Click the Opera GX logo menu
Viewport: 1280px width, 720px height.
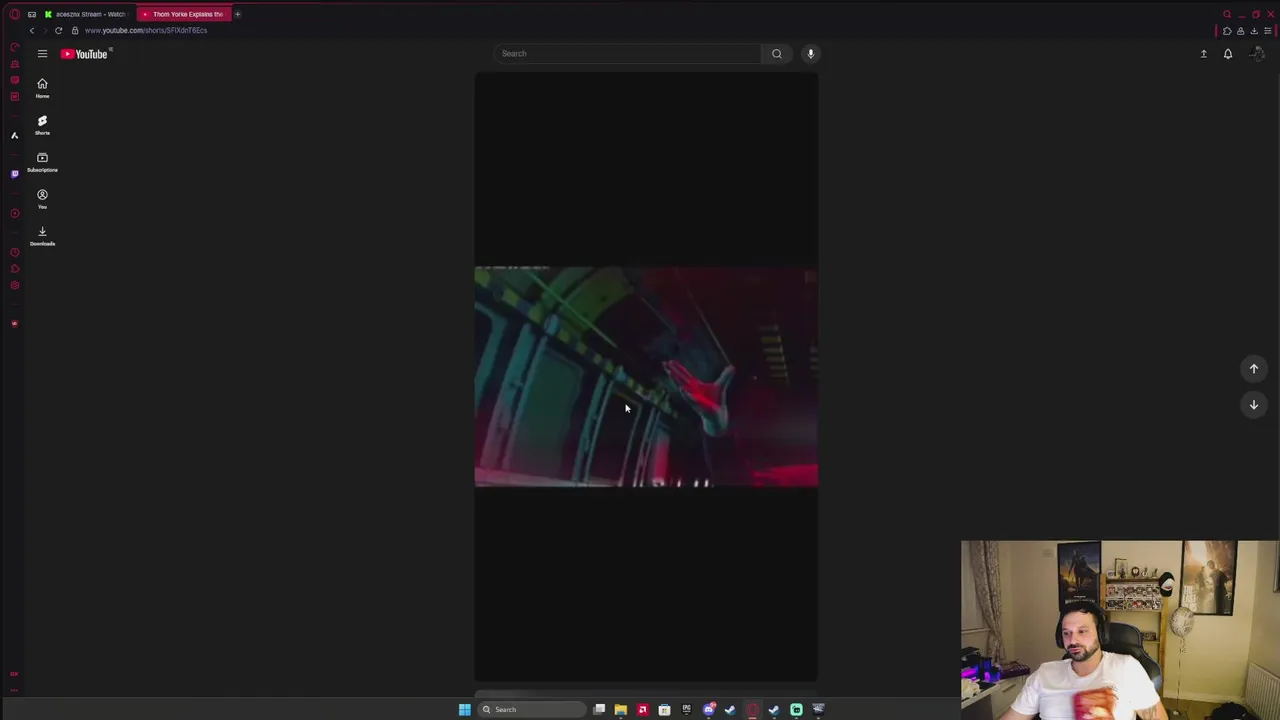[14, 14]
